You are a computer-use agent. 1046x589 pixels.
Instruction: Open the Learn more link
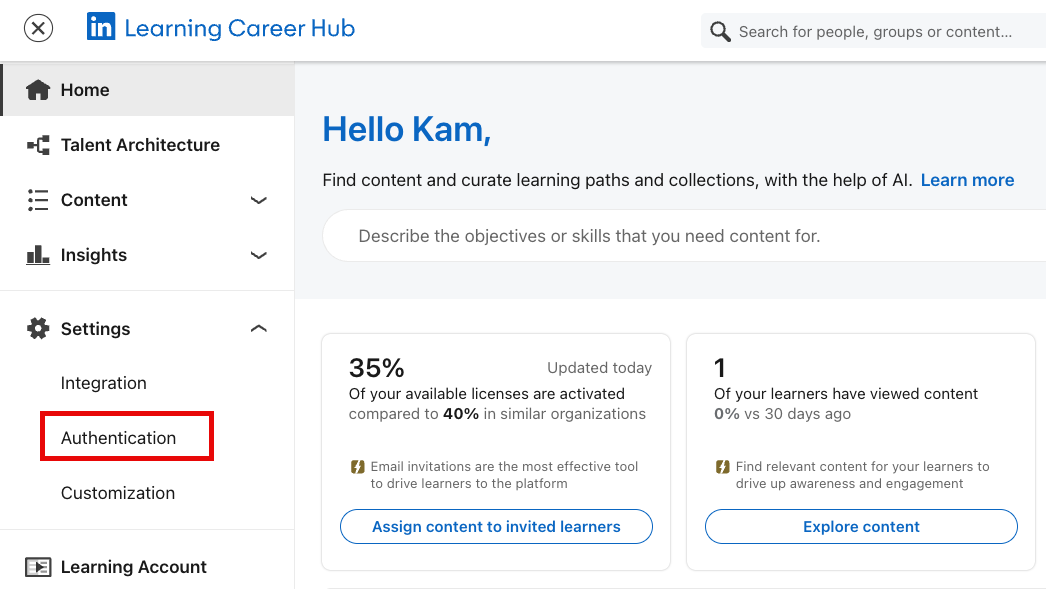(x=967, y=179)
